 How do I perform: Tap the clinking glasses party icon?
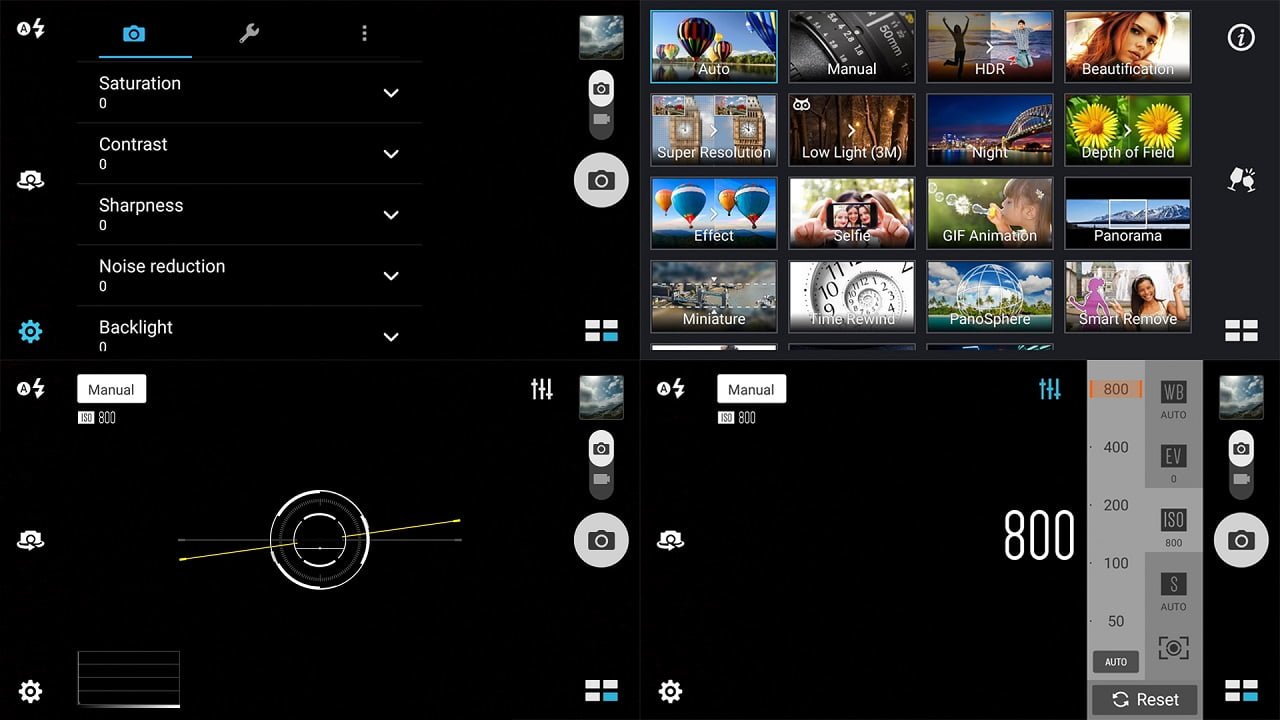pyautogui.click(x=1241, y=180)
